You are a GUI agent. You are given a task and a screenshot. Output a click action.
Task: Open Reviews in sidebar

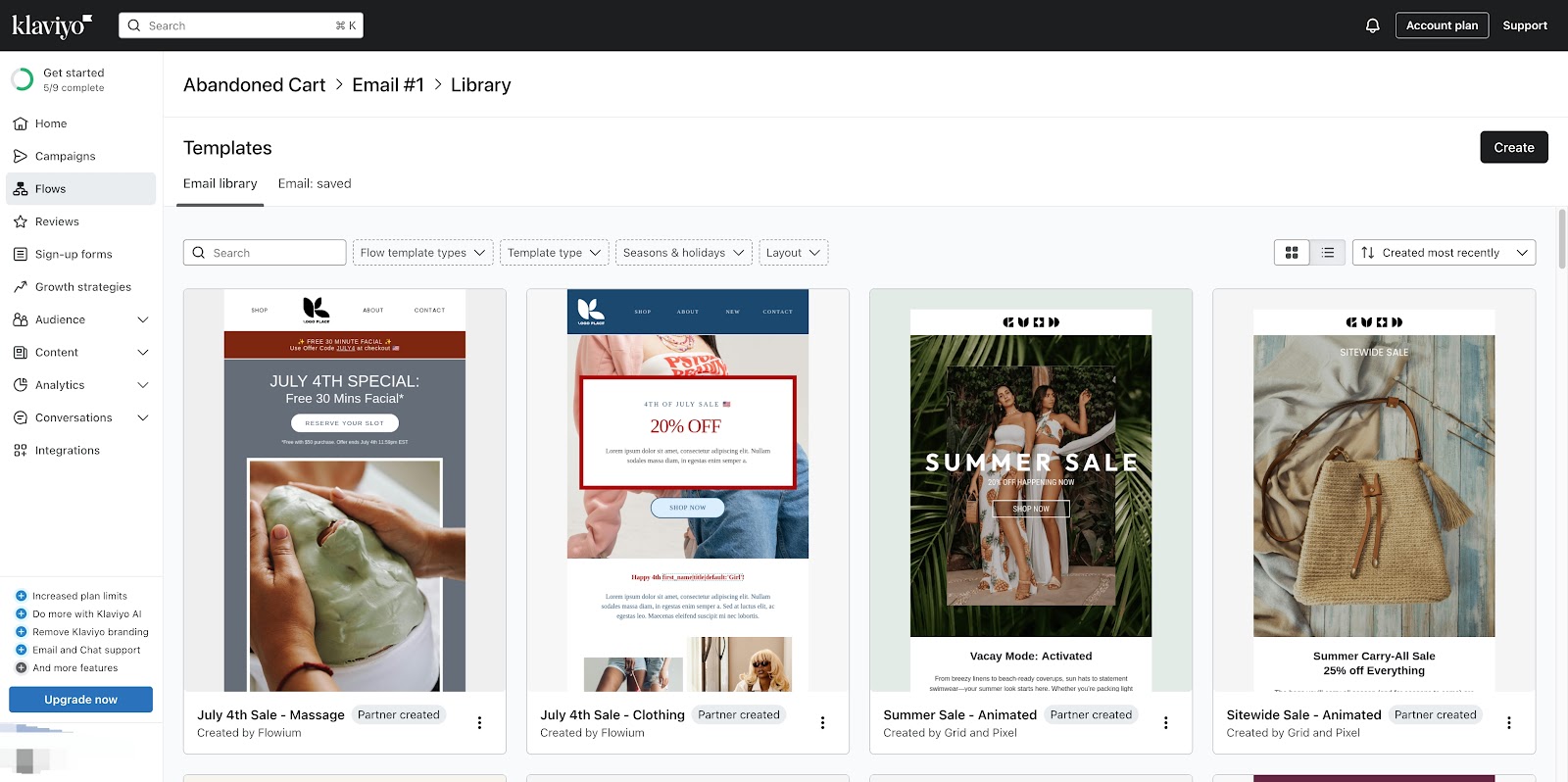tap(80, 221)
